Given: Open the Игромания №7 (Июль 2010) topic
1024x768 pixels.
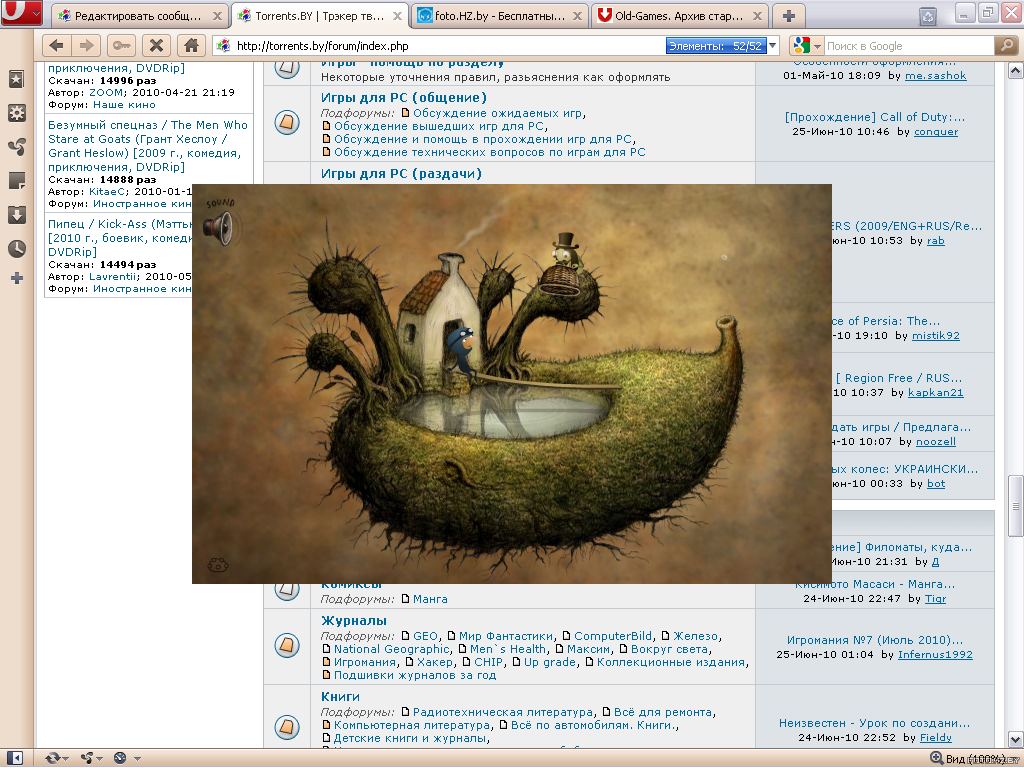Looking at the screenshot, I should pyautogui.click(x=874, y=641).
